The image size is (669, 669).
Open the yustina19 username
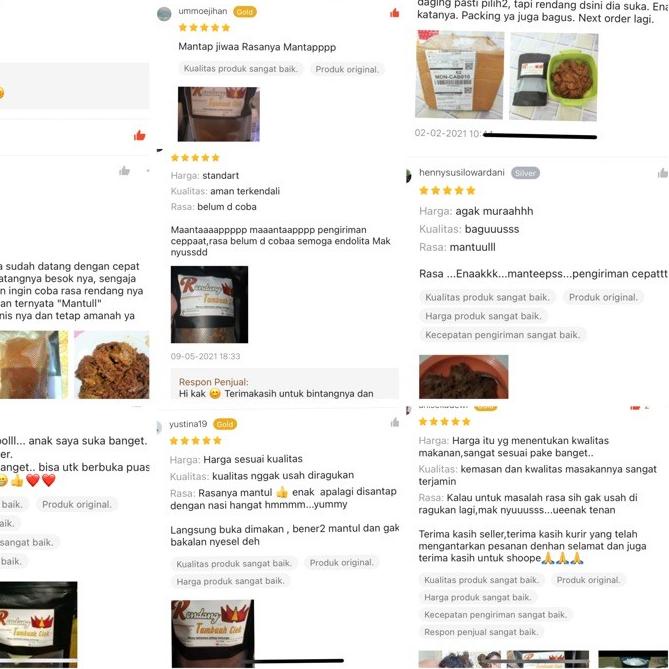coord(188,424)
